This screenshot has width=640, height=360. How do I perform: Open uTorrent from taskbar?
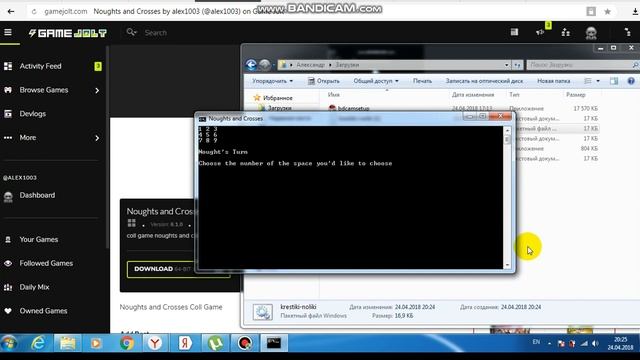click(215, 343)
